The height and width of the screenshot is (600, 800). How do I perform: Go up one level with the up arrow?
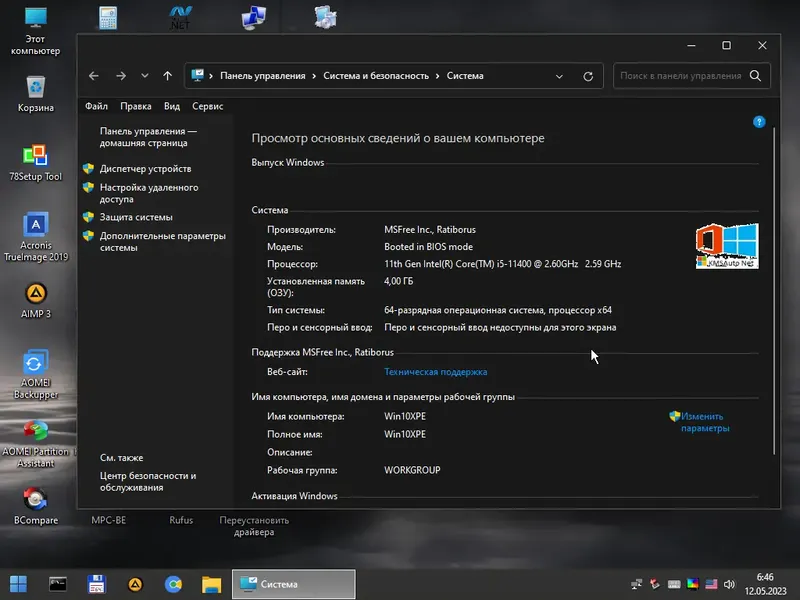click(167, 76)
